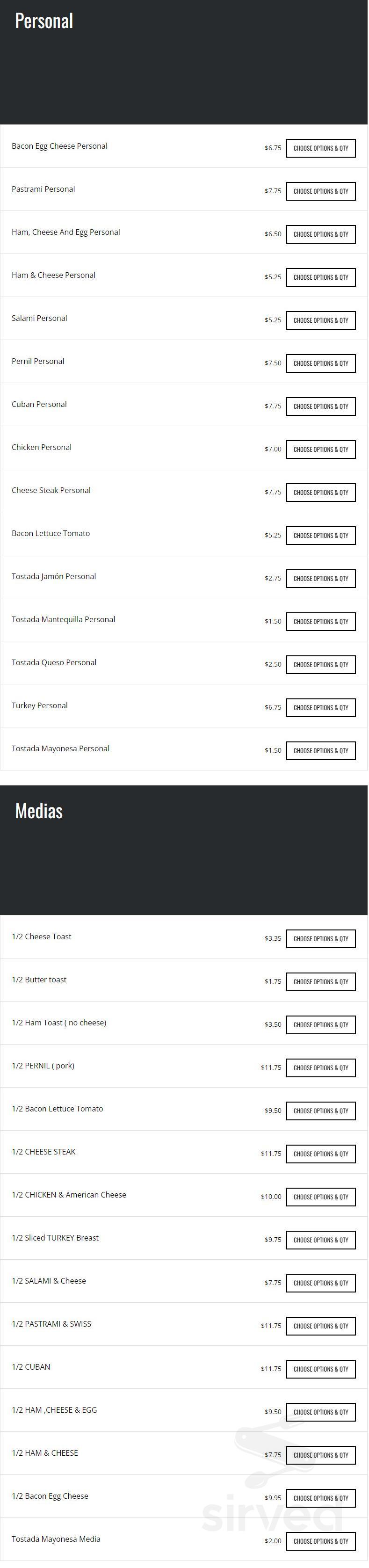Open the 1/2 Sliced TURKEY Breast item

pyautogui.click(x=55, y=1238)
